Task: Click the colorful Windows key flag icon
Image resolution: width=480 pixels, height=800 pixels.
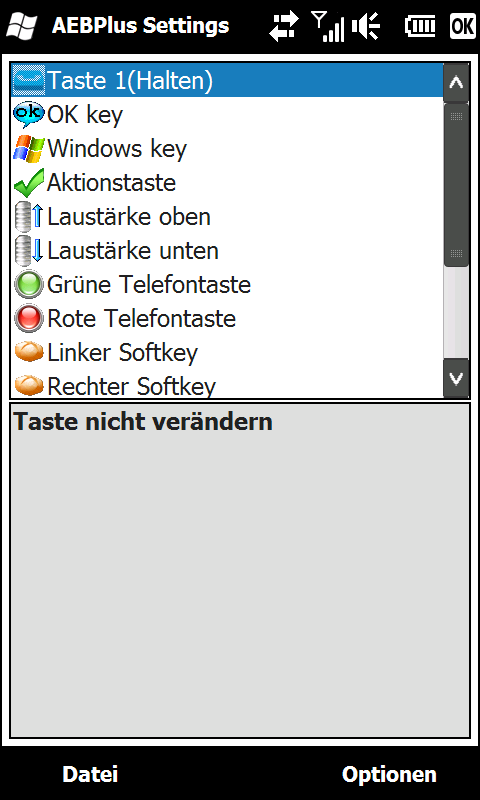Action: pyautogui.click(x=29, y=149)
